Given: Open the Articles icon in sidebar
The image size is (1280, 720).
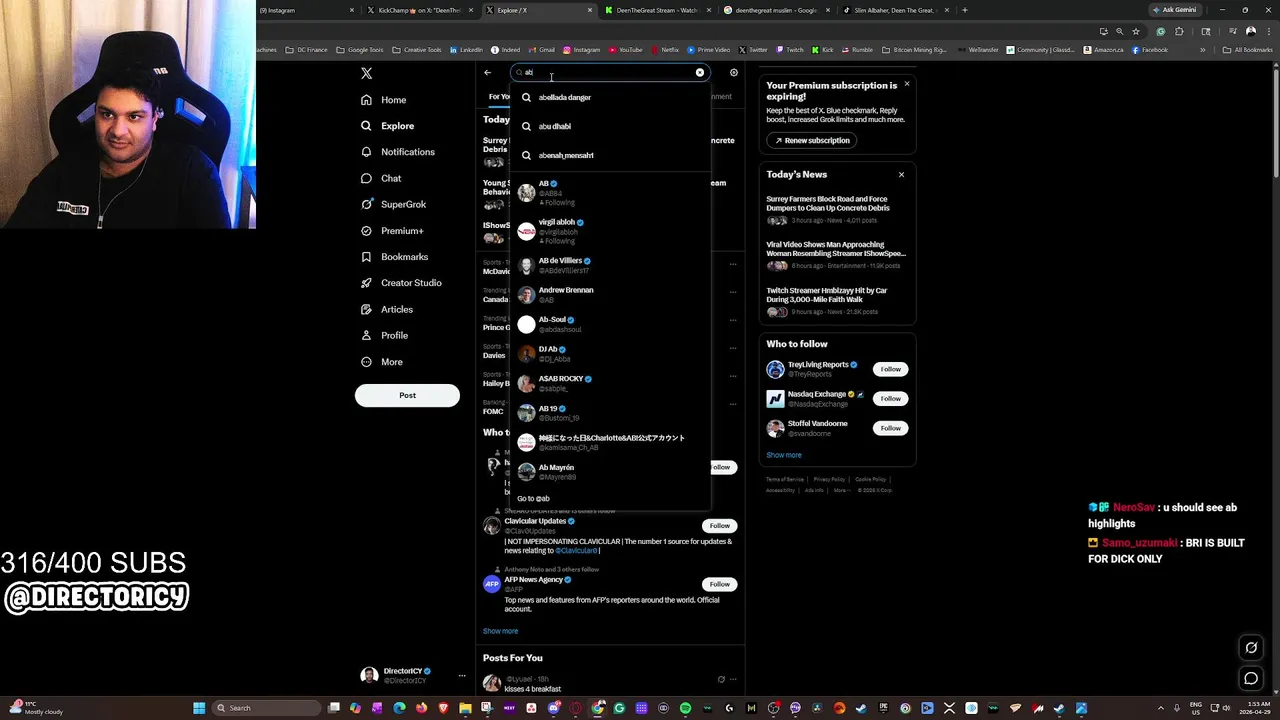Looking at the screenshot, I should coord(367,309).
